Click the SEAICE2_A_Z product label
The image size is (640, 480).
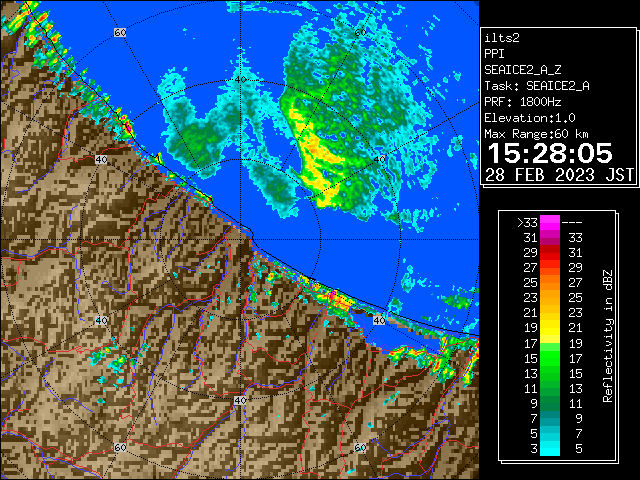click(523, 70)
